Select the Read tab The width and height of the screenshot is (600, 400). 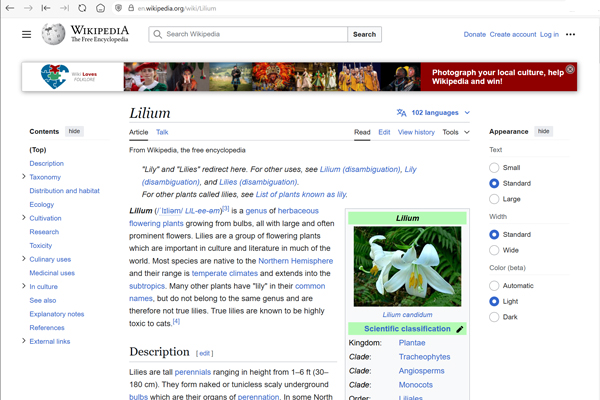(x=362, y=132)
